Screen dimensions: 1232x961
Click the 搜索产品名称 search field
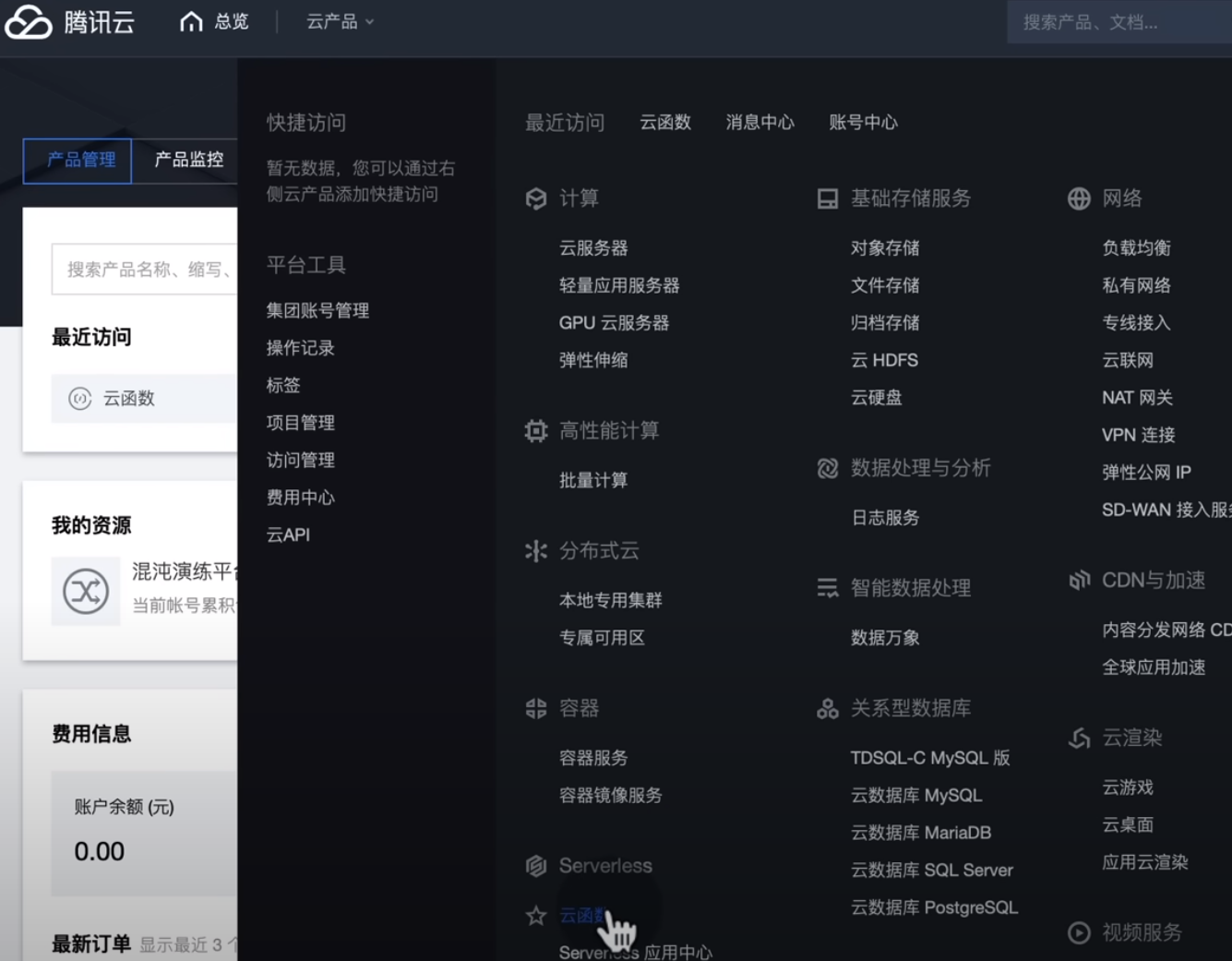pyautogui.click(x=145, y=270)
